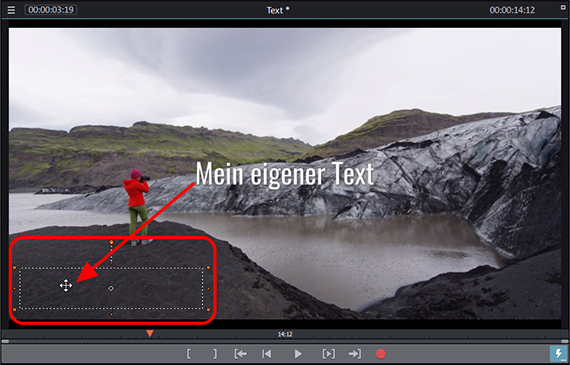
Task: Select the "Mein eigener Text" title in the preview
Action: point(285,175)
